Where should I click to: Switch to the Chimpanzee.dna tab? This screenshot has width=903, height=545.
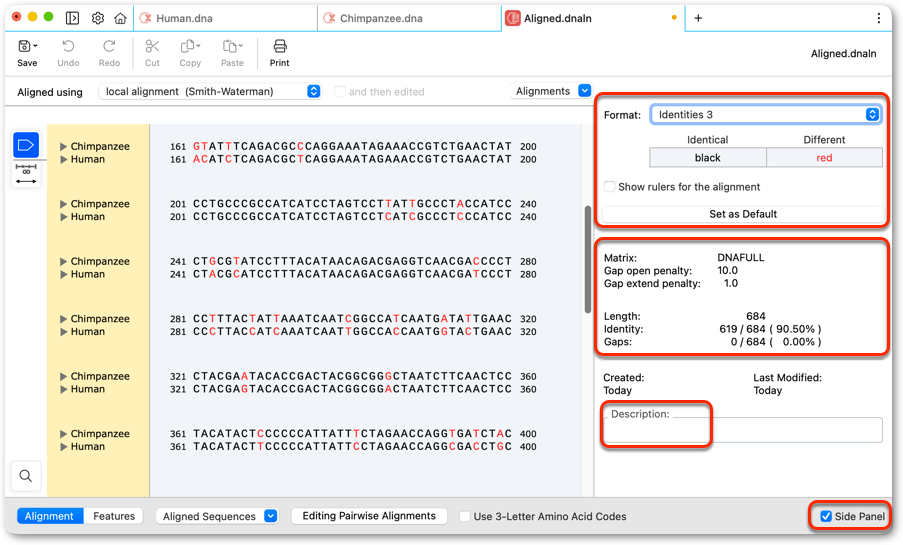pyautogui.click(x=409, y=18)
